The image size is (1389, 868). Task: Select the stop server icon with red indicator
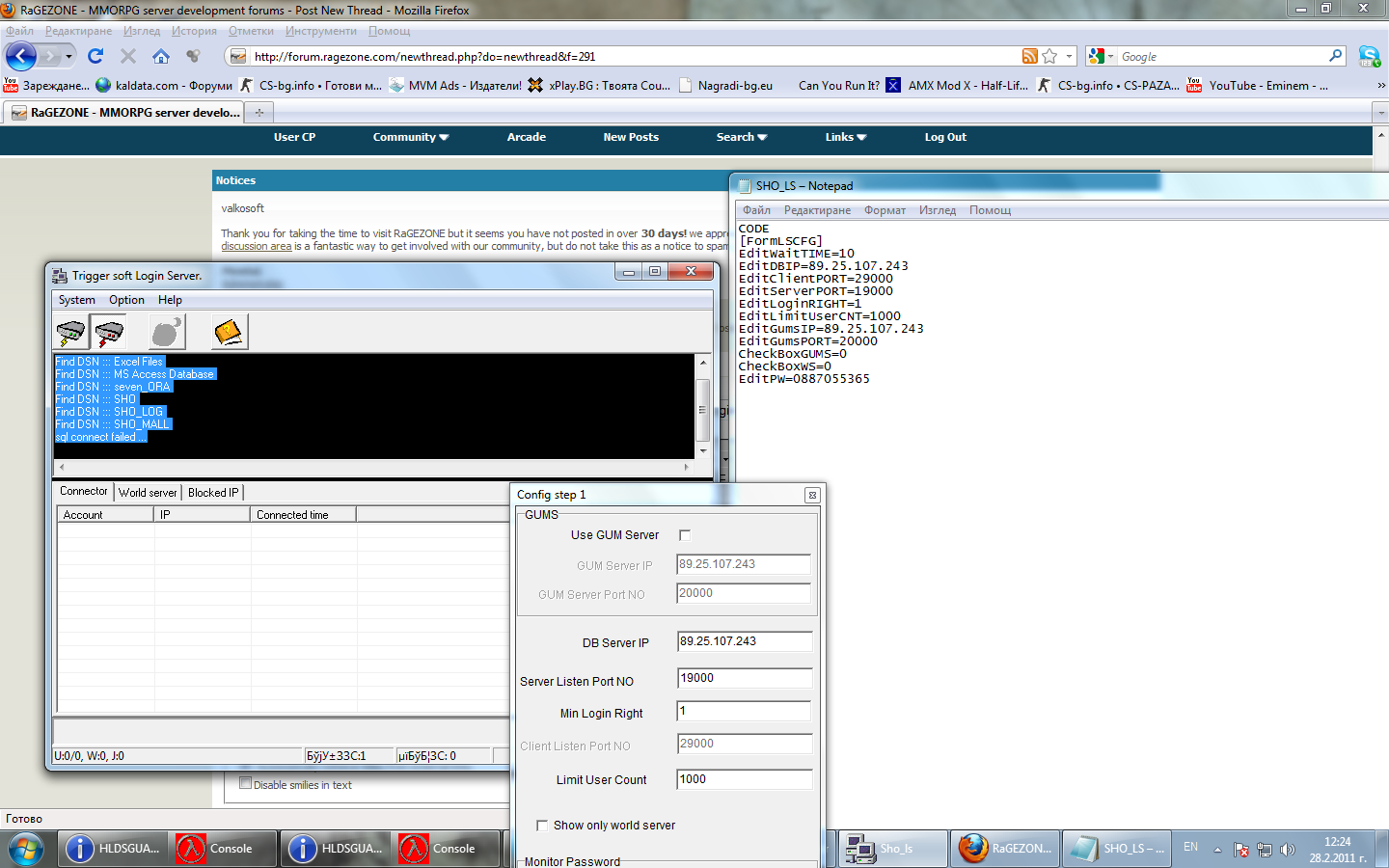click(108, 332)
